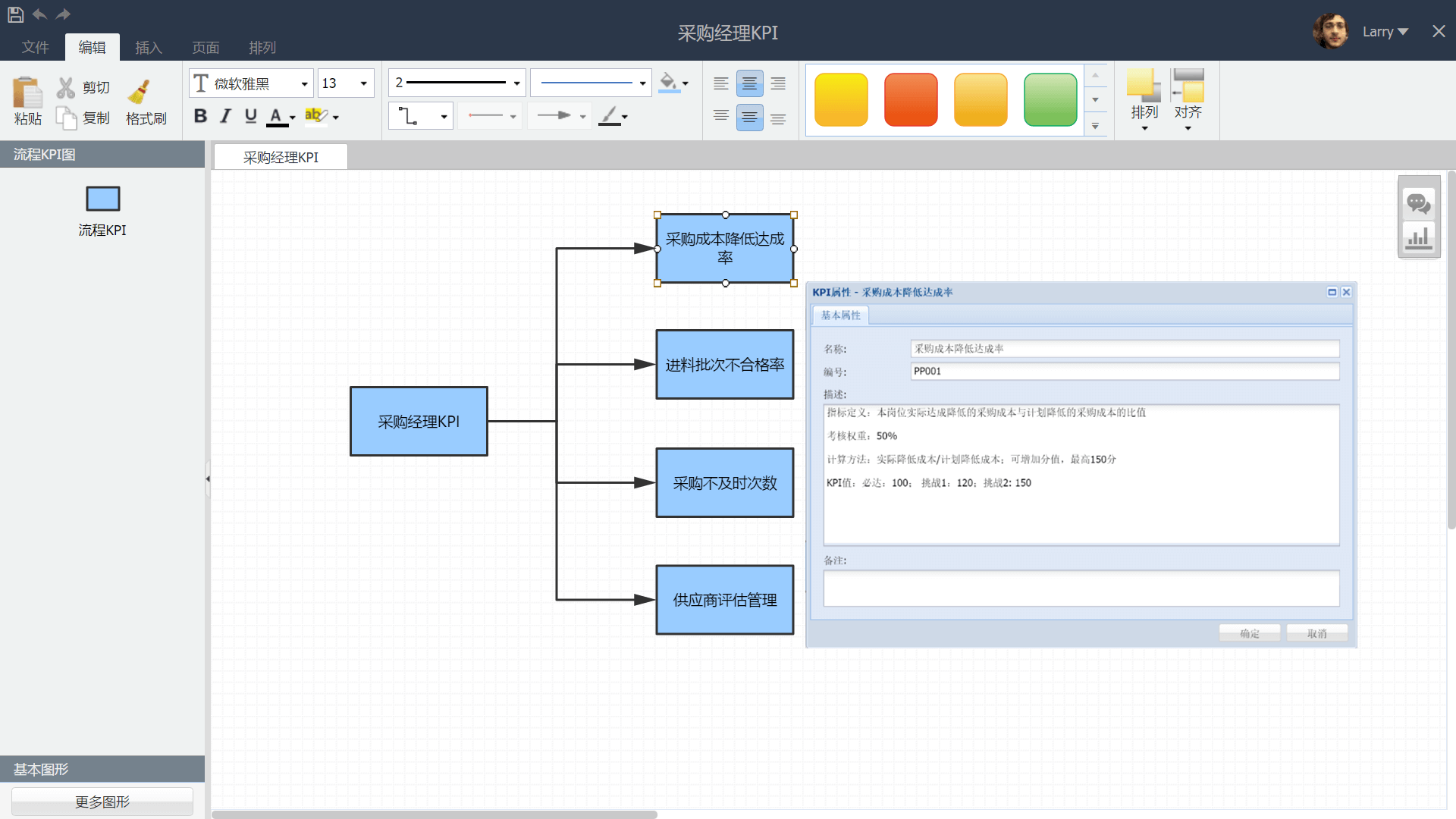Select the format painter brush
This screenshot has width=1456, height=819.
(x=140, y=93)
